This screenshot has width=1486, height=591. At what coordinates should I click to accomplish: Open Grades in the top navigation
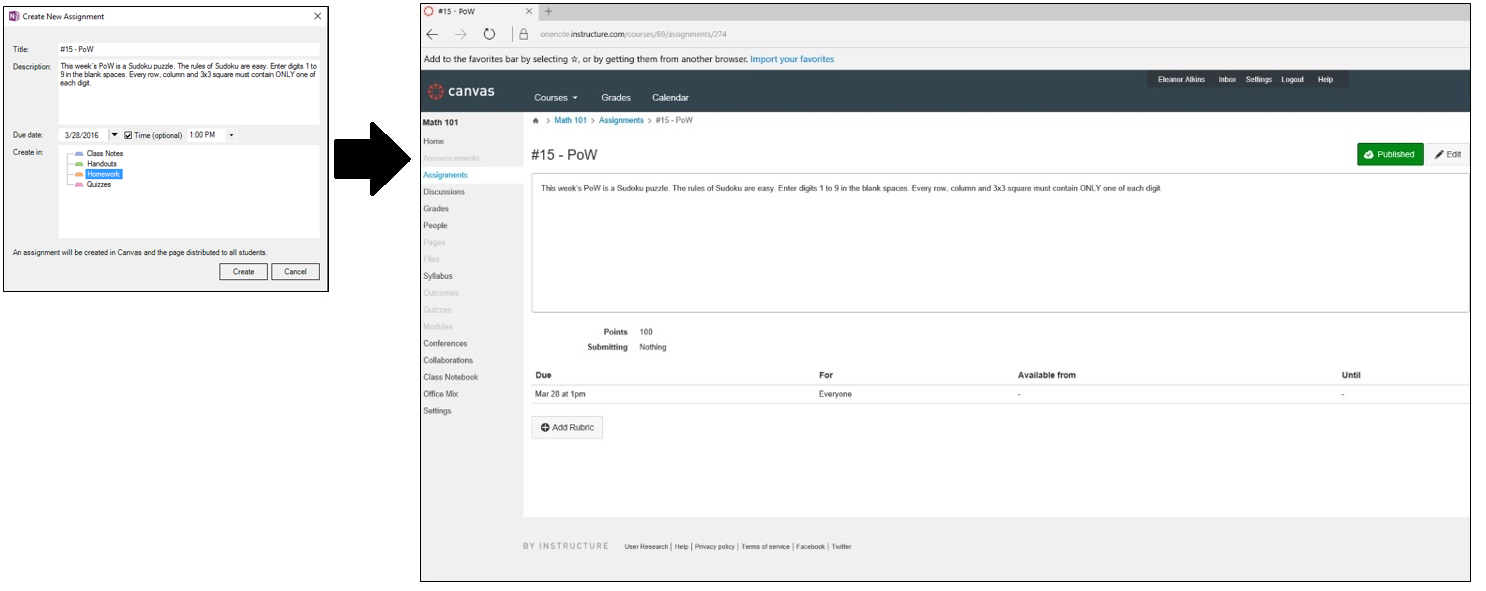click(615, 98)
